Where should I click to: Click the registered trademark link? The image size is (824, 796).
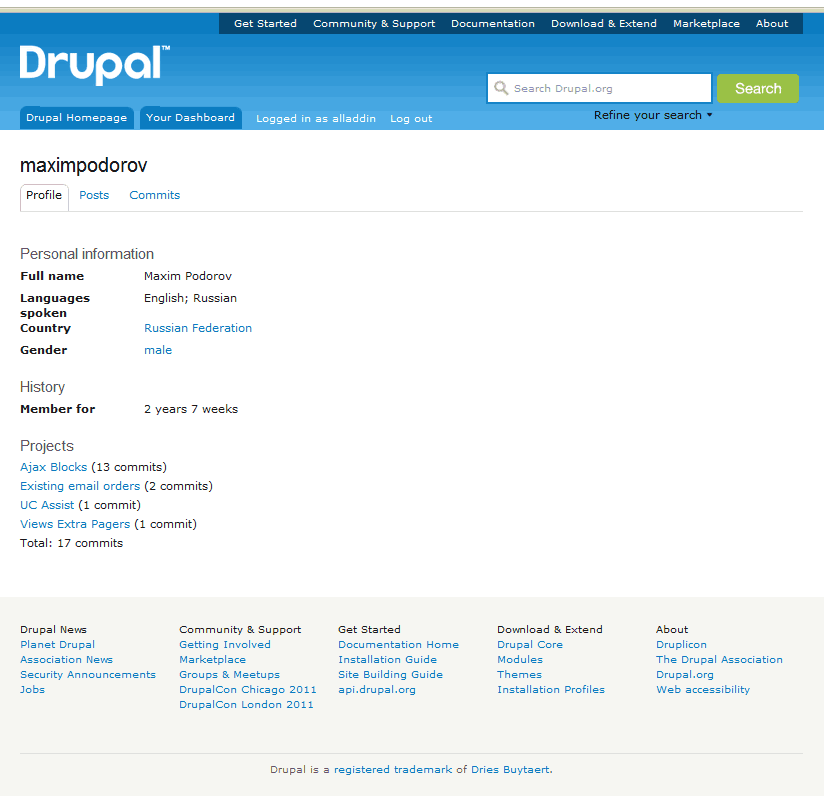[393, 770]
